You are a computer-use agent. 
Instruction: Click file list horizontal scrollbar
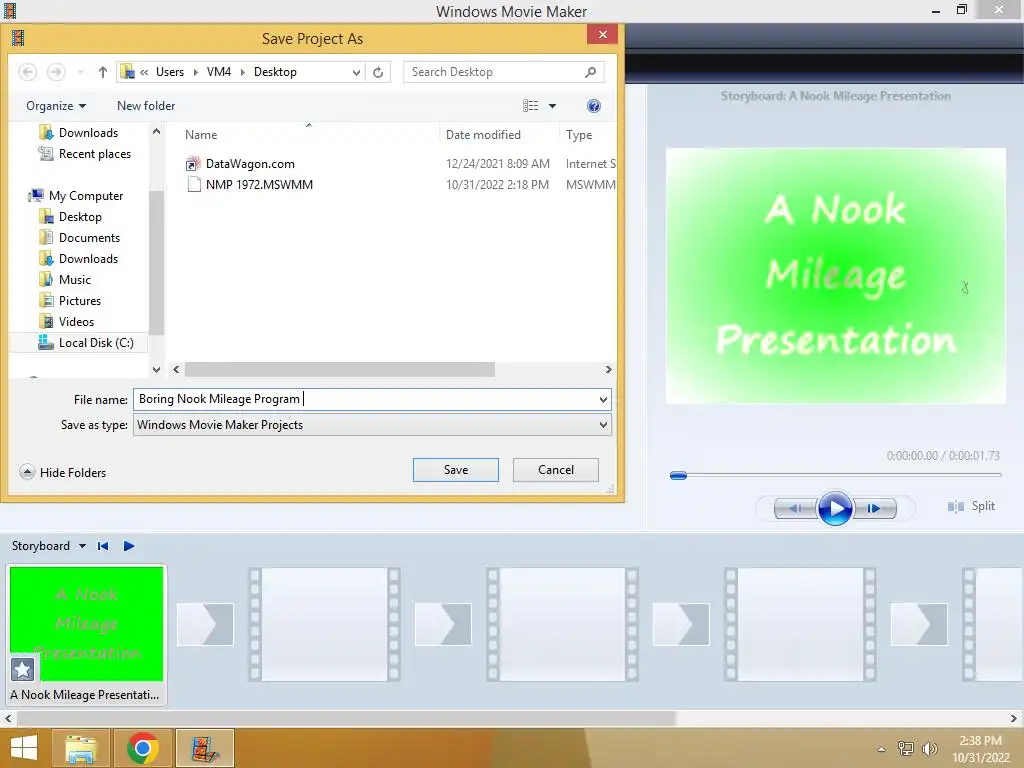pos(340,370)
